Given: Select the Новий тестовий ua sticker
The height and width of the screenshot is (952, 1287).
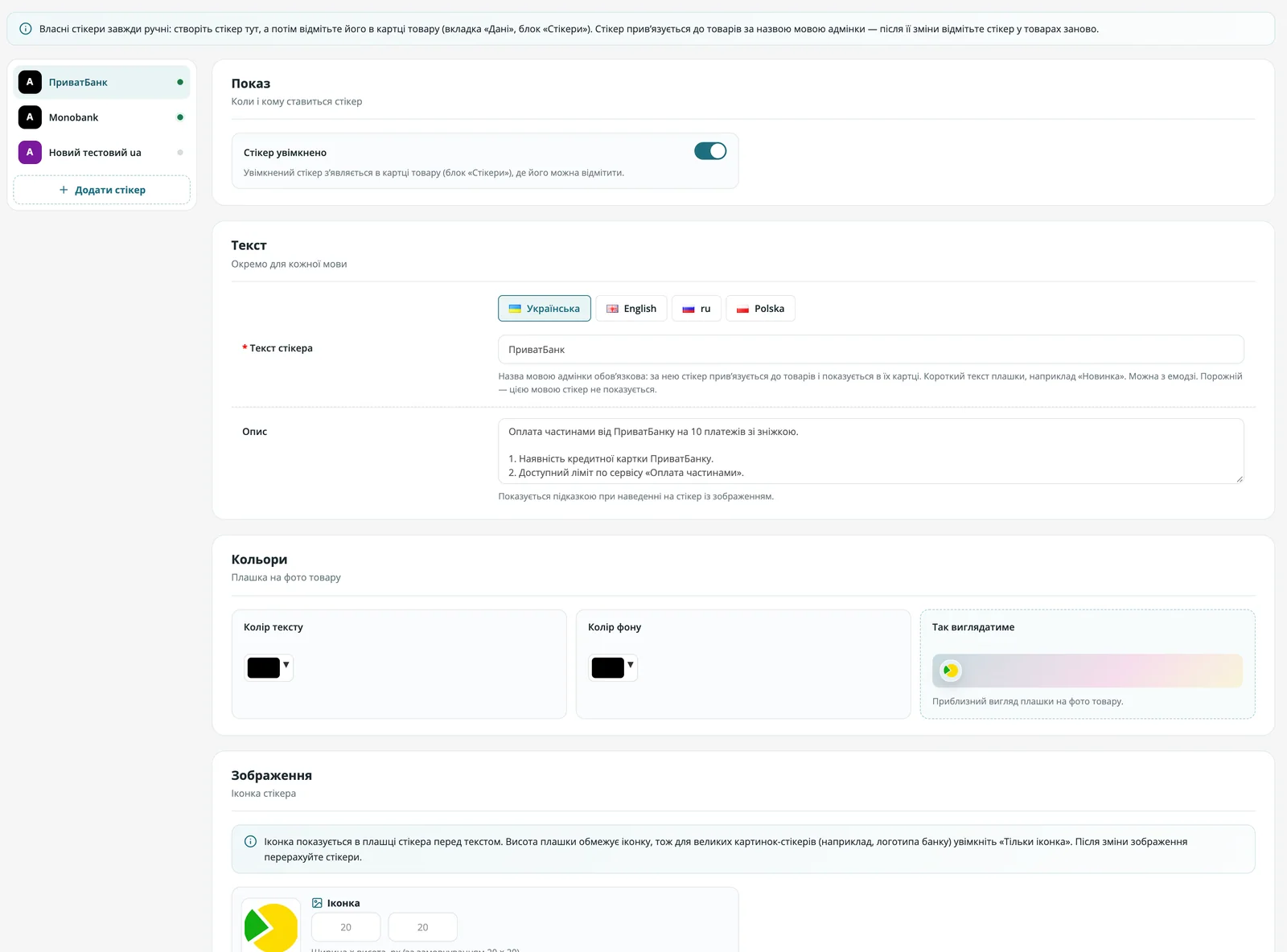Looking at the screenshot, I should tap(102, 152).
